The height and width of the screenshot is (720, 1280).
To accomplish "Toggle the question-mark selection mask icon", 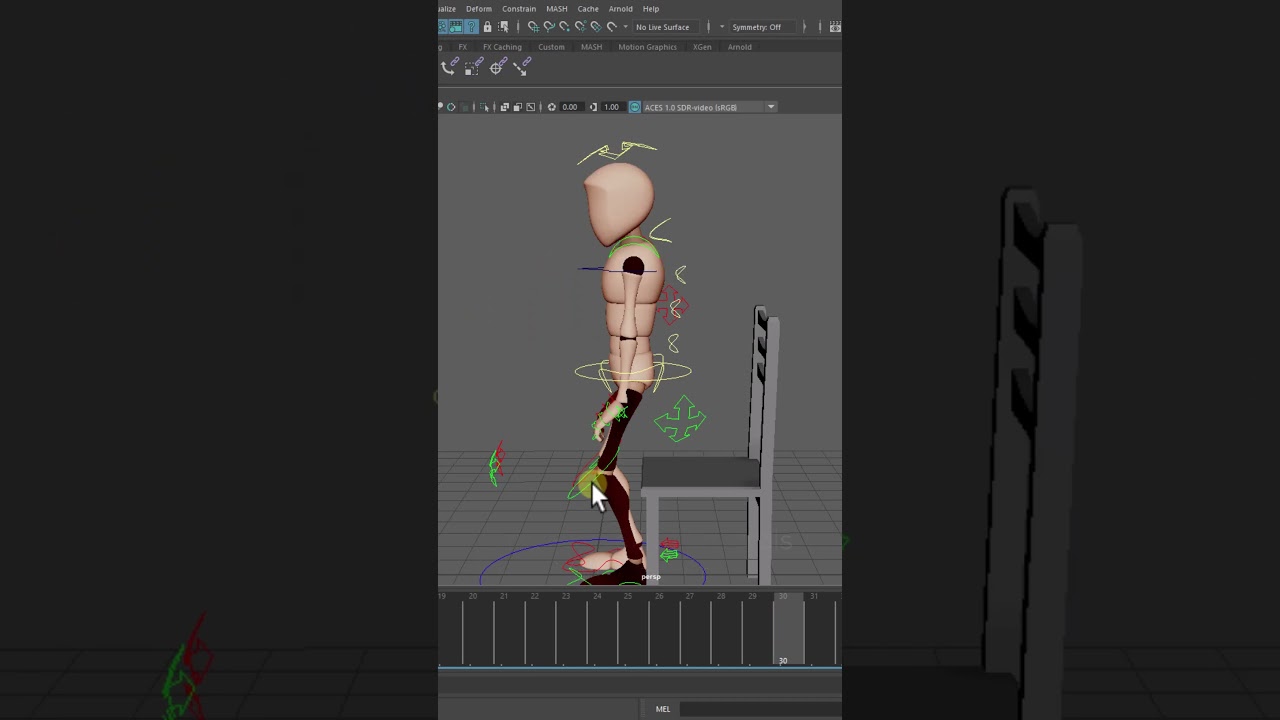I will coord(471,27).
